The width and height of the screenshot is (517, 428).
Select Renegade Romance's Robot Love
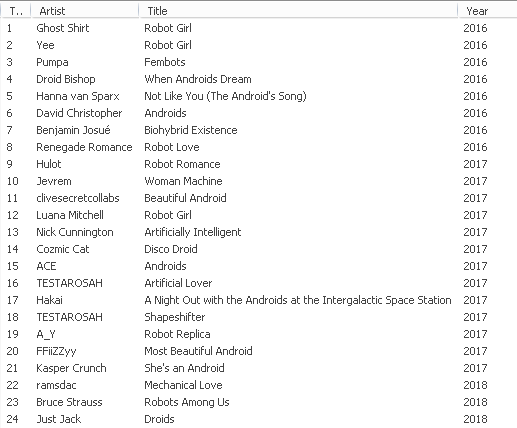click(258, 147)
